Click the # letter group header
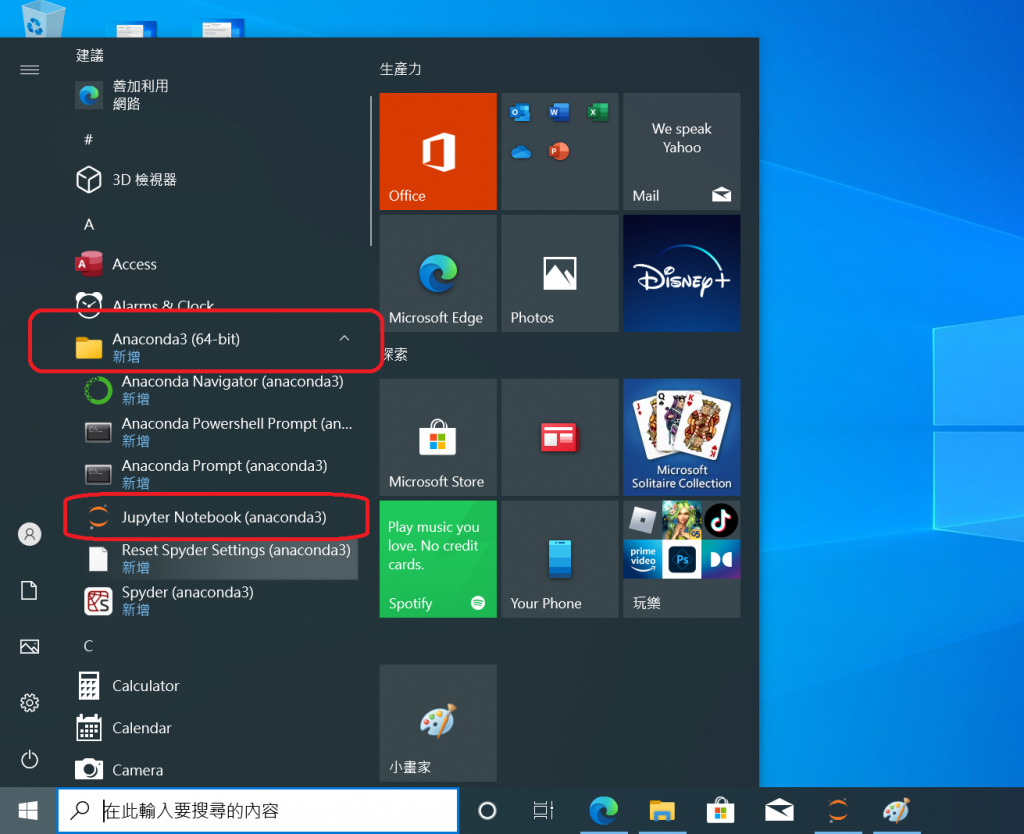The height and width of the screenshot is (834, 1024). coord(89,139)
